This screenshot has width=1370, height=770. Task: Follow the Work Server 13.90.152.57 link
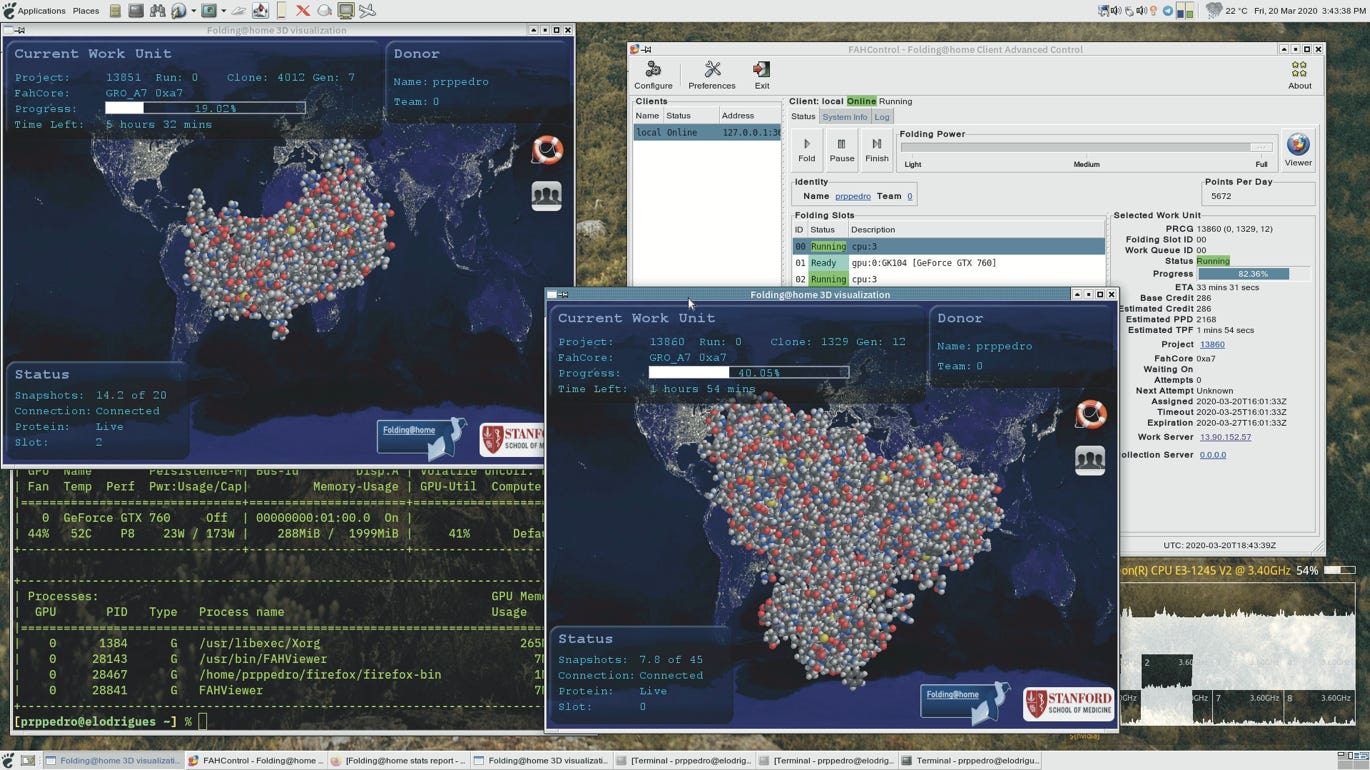(1225, 437)
